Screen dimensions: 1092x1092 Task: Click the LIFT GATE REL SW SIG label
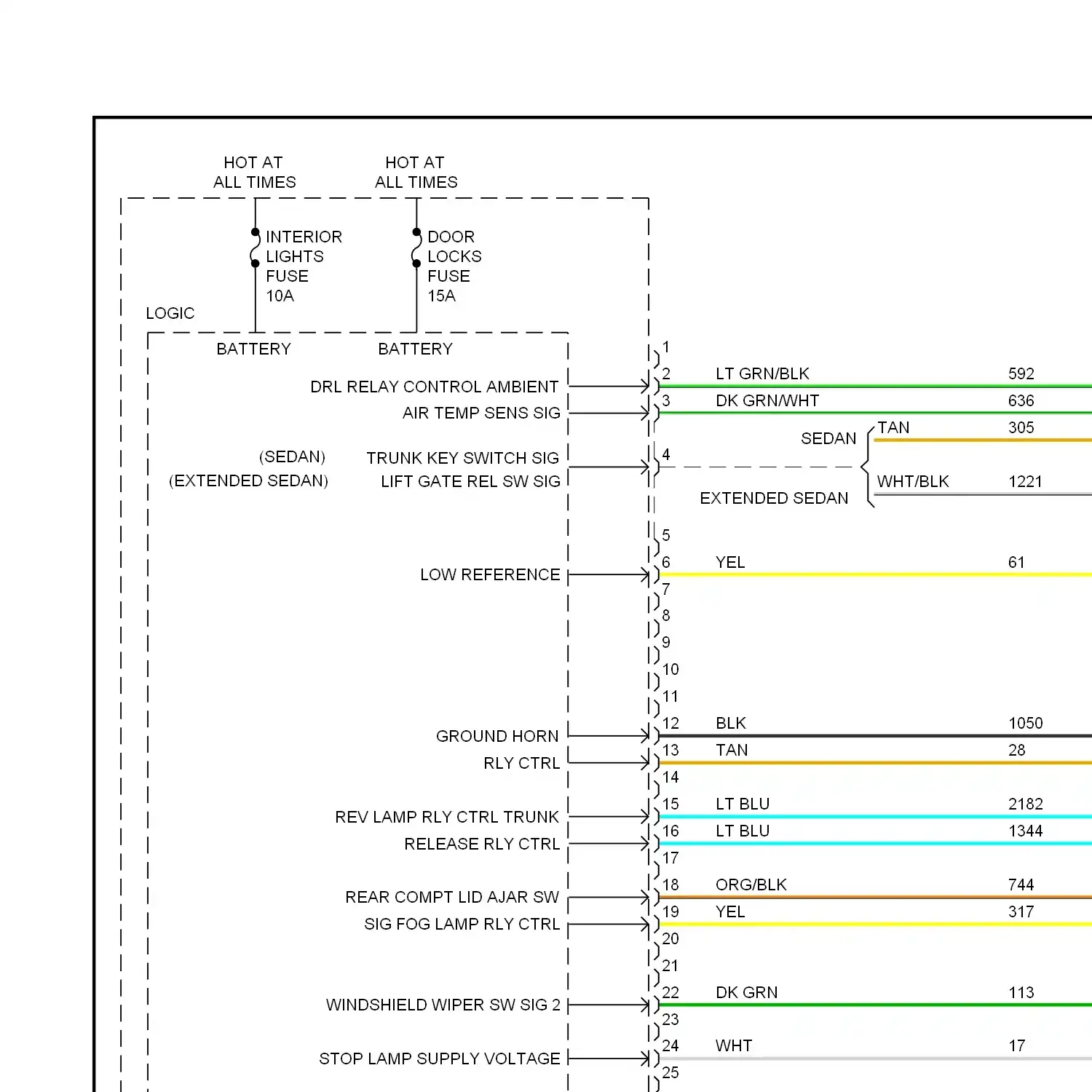(470, 481)
